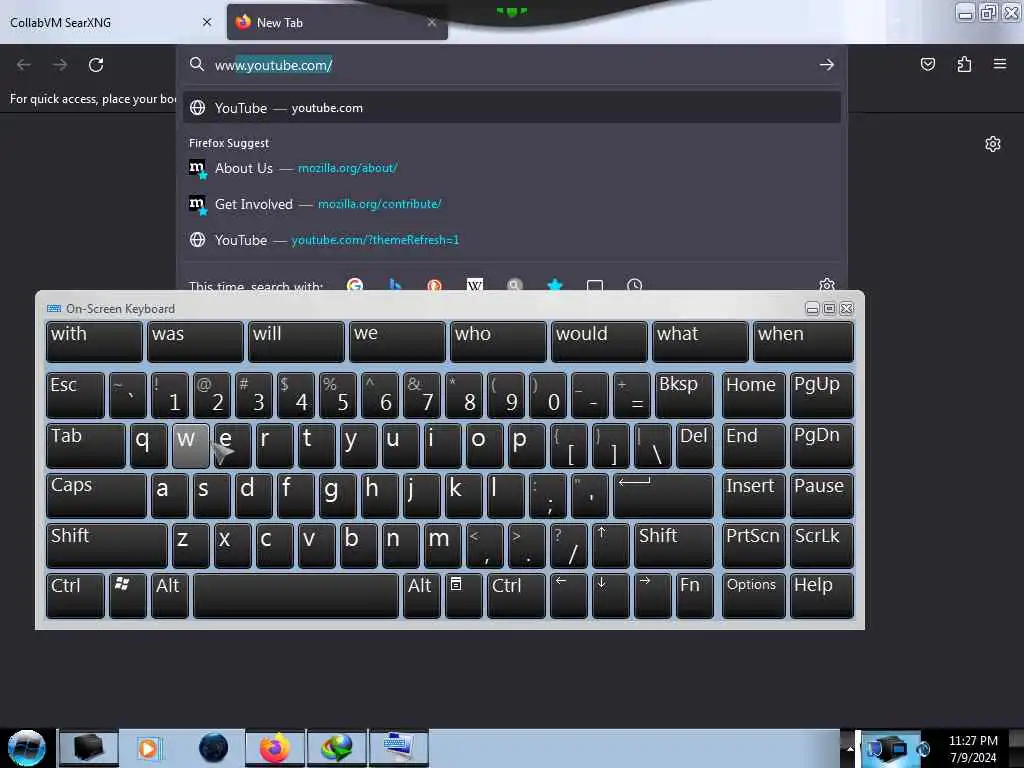Open the Get Involved mozilla.org suggestion
Screen dimensions: 1024x768
click(511, 204)
